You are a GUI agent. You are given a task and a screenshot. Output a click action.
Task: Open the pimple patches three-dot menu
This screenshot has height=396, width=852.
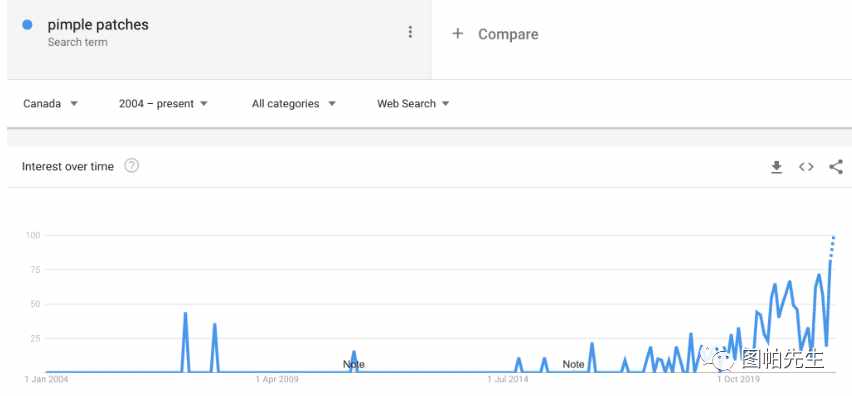coord(410,32)
